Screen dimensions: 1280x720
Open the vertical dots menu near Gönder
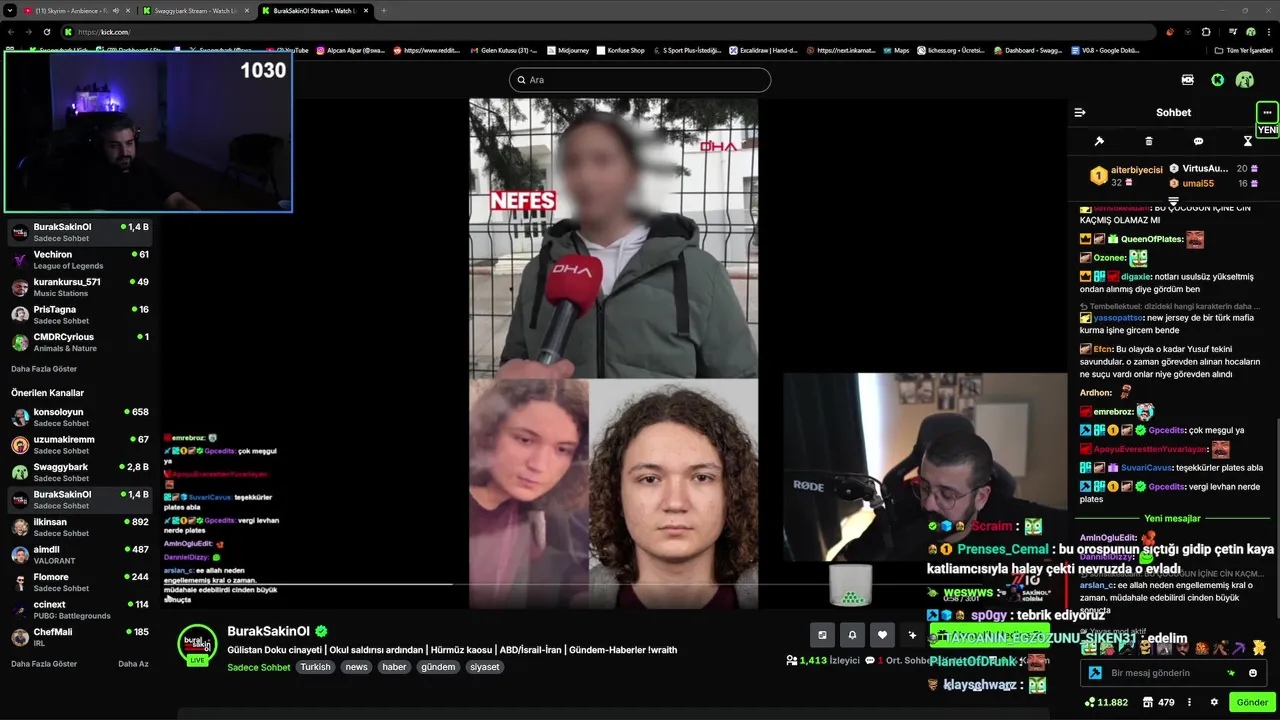(1187, 702)
